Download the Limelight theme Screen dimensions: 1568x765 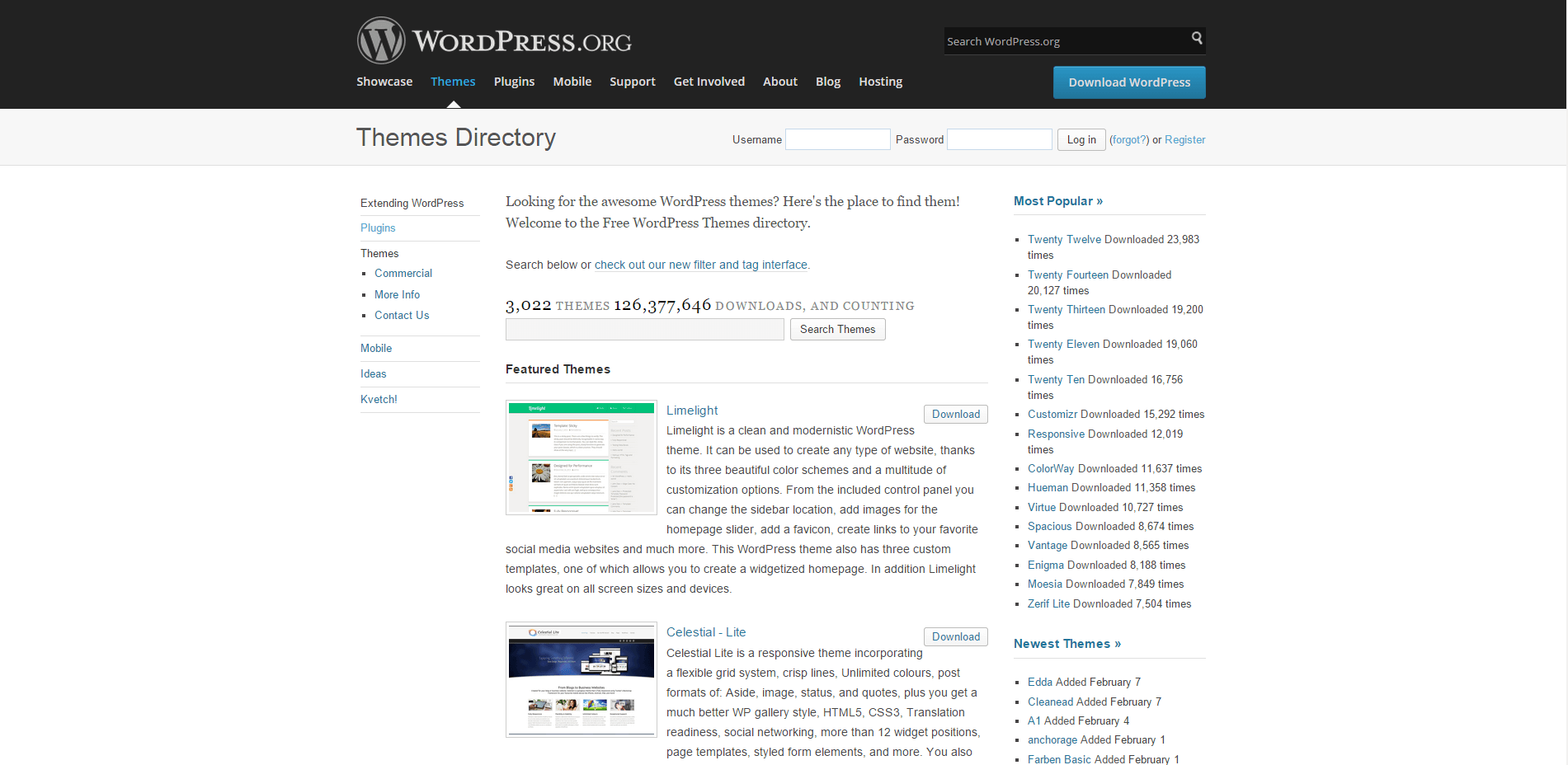(x=956, y=415)
